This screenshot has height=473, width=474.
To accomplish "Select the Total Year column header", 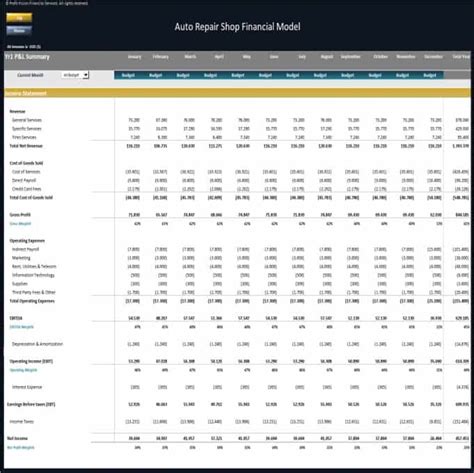I will [461, 57].
